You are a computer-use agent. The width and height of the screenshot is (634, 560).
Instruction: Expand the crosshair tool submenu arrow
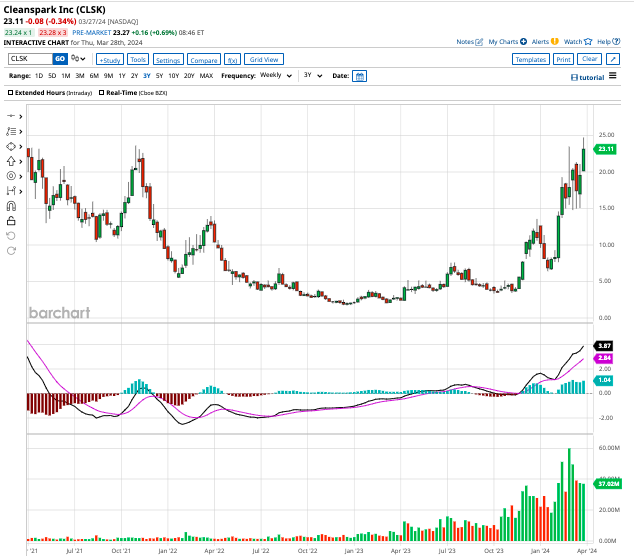tap(21, 116)
